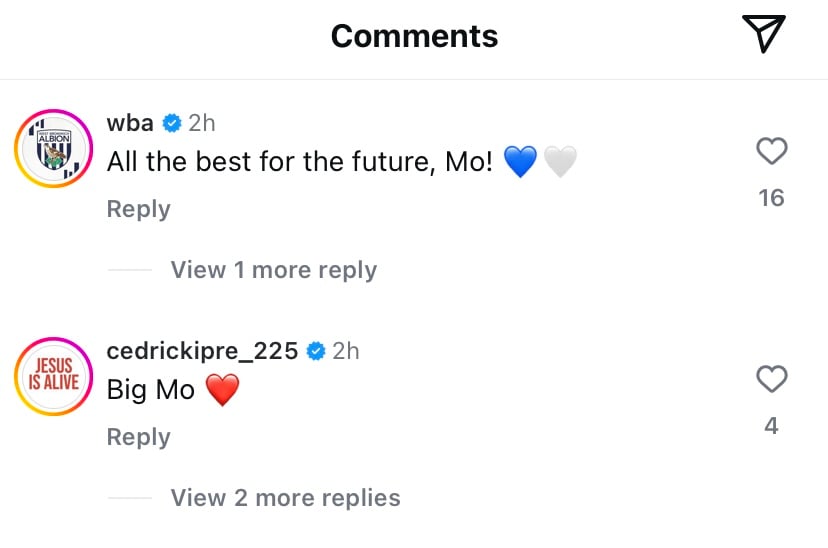Expand View 1 more reply
This screenshot has height=548, width=828.
click(274, 270)
